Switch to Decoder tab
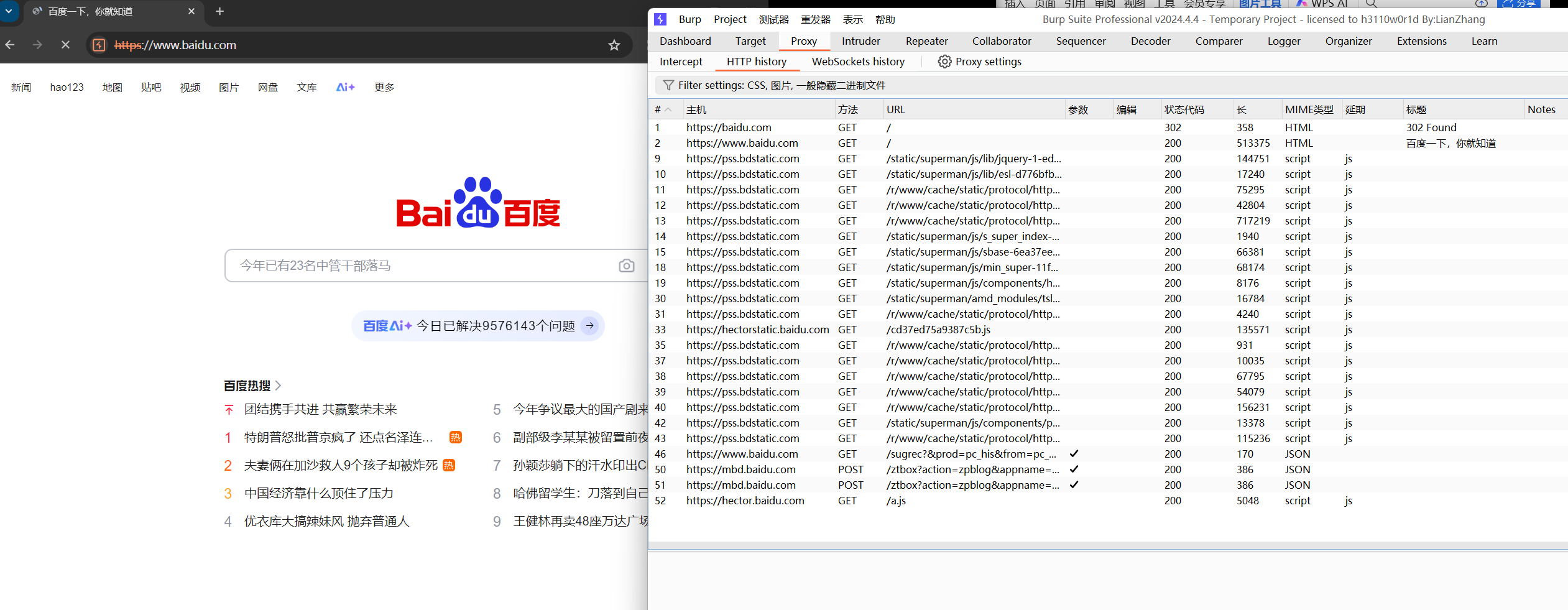 pos(1150,41)
